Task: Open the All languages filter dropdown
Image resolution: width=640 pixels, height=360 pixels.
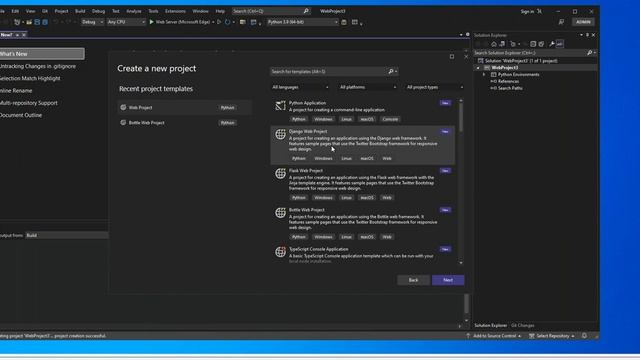Action: (x=300, y=87)
